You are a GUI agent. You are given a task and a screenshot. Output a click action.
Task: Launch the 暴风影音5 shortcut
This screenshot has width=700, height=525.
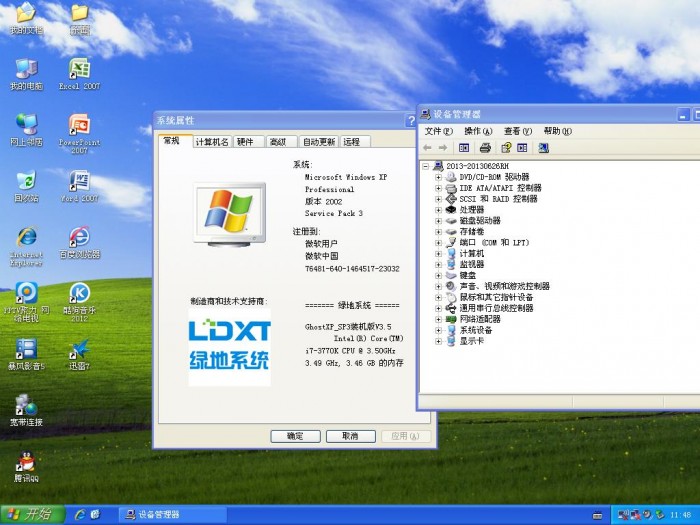coord(26,354)
